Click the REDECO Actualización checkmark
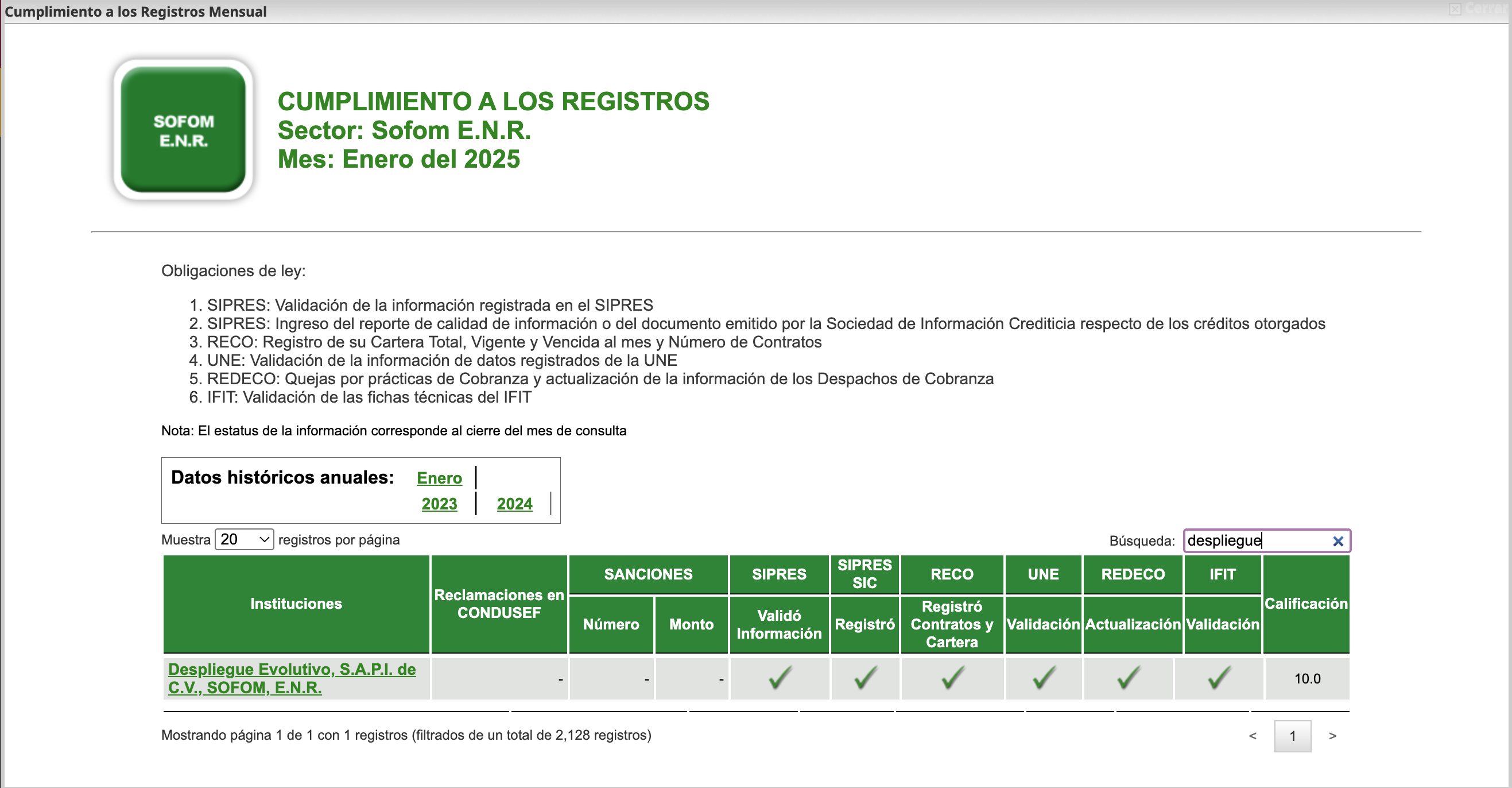Viewport: 1512px width, 788px height. click(x=1128, y=677)
